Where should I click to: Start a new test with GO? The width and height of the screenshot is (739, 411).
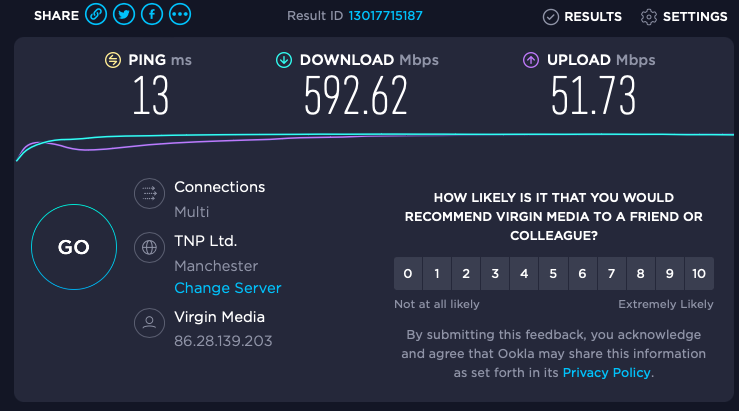coord(74,247)
